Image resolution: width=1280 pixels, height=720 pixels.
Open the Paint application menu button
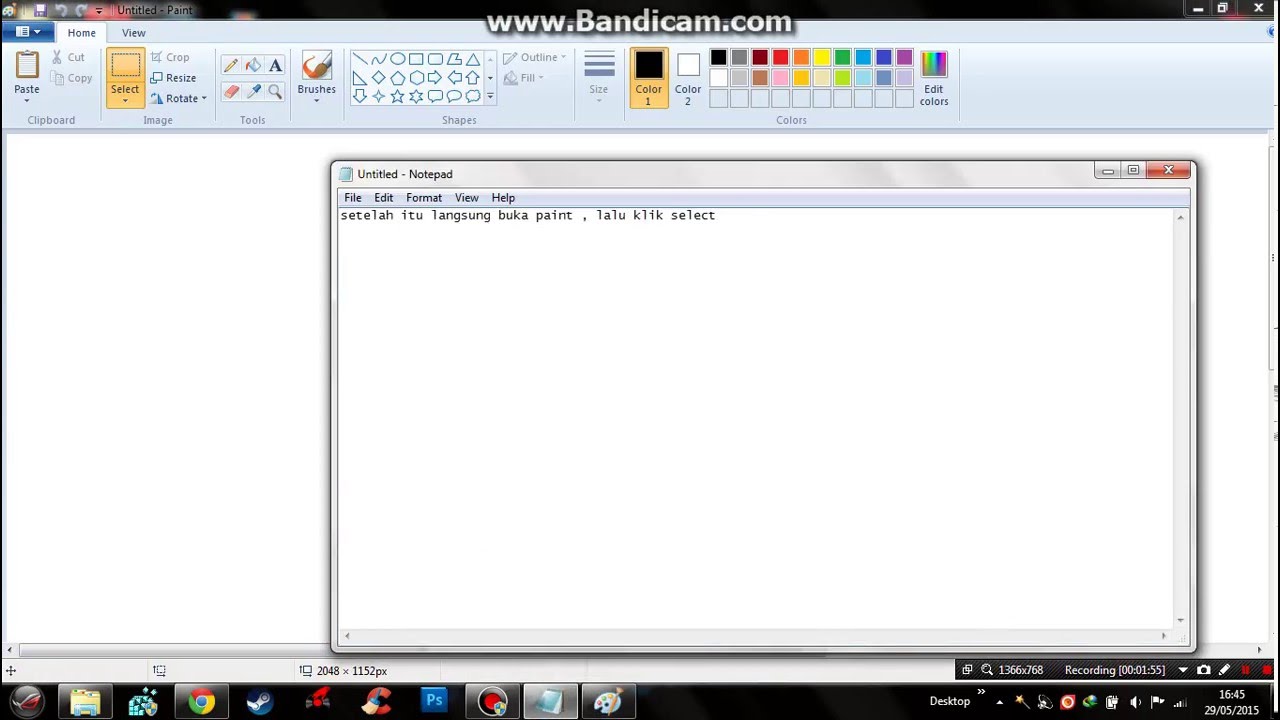[x=27, y=32]
